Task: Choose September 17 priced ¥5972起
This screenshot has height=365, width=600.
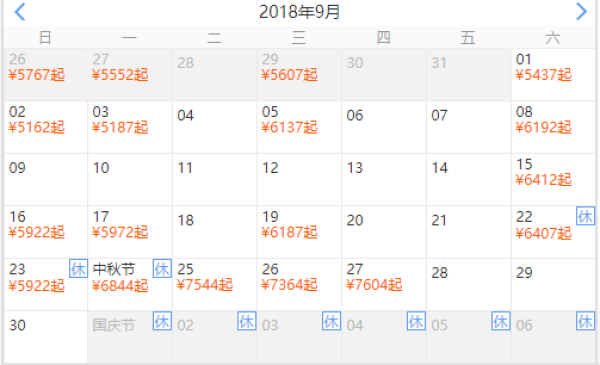Action: tap(130, 232)
